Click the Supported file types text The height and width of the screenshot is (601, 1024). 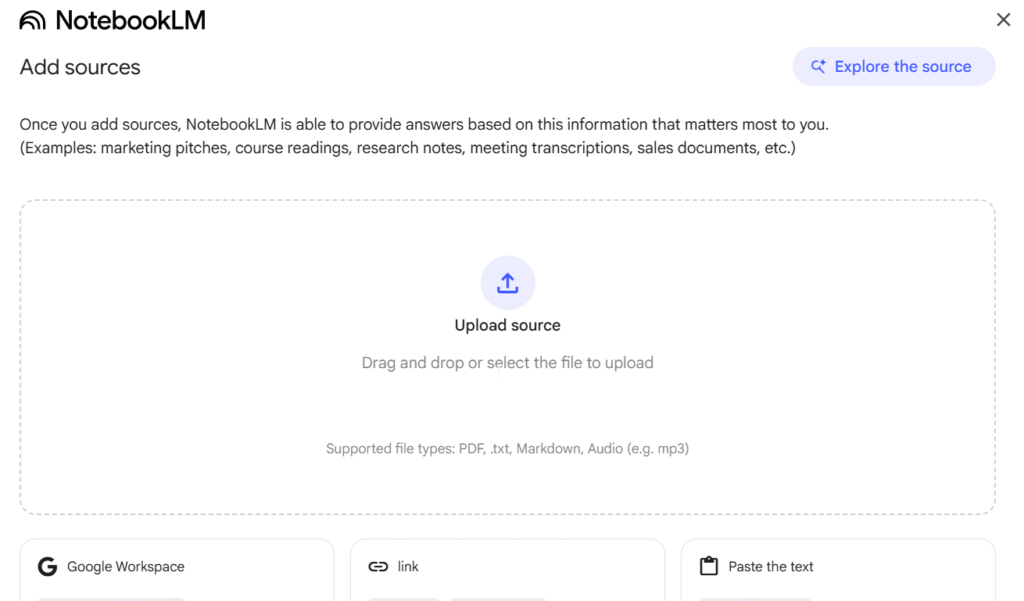508,449
